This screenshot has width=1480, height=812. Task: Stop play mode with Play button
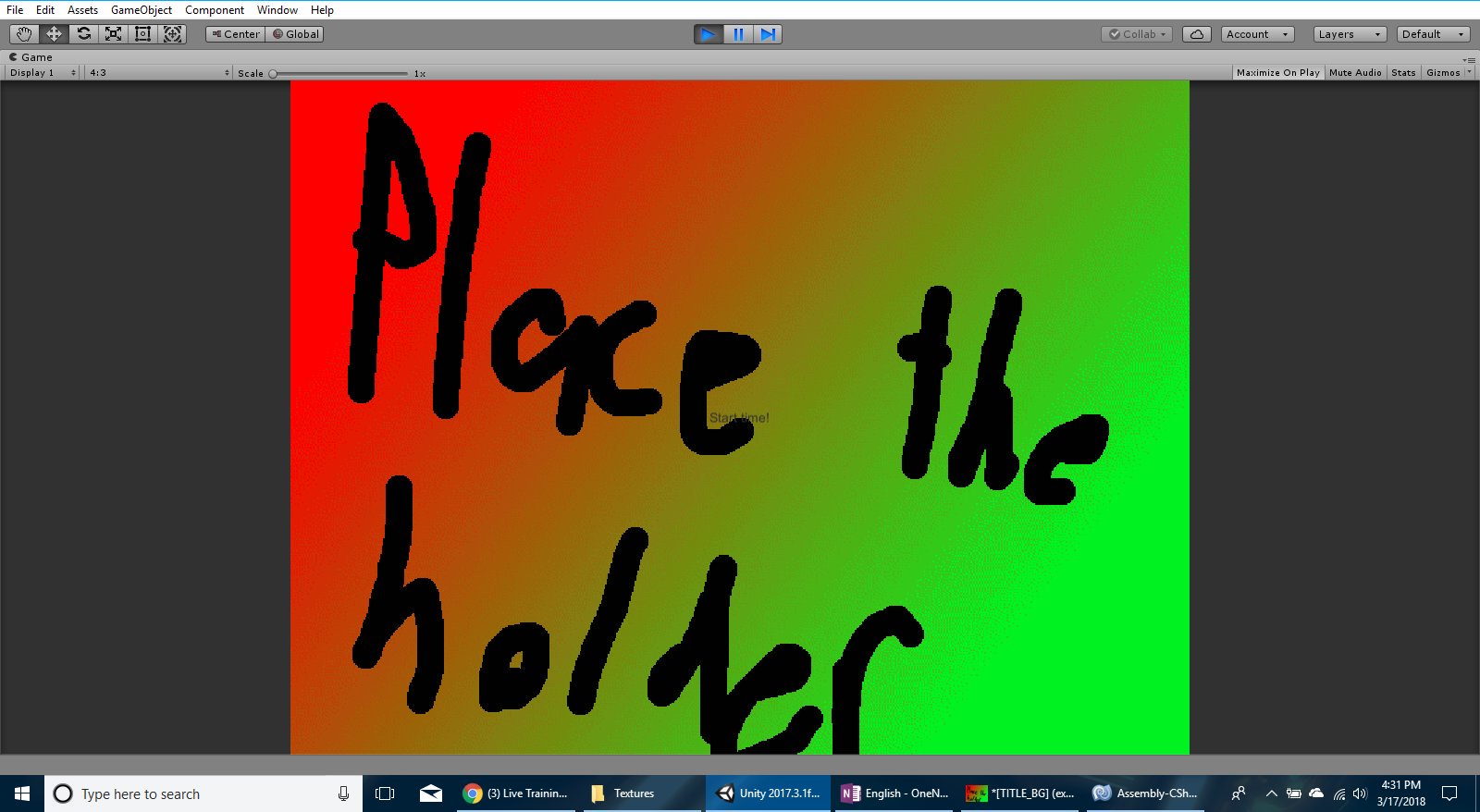point(709,34)
